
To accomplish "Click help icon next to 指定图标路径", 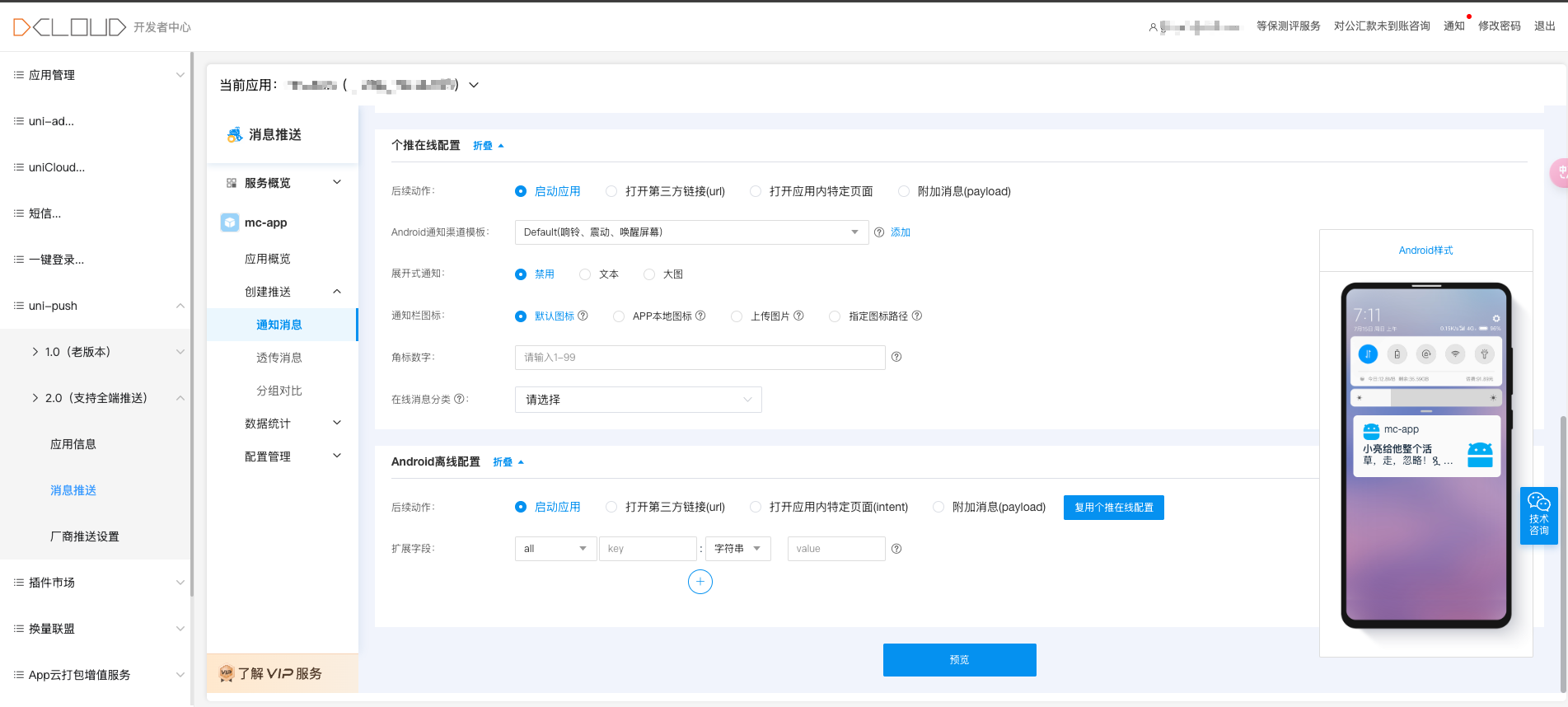I will 917,316.
